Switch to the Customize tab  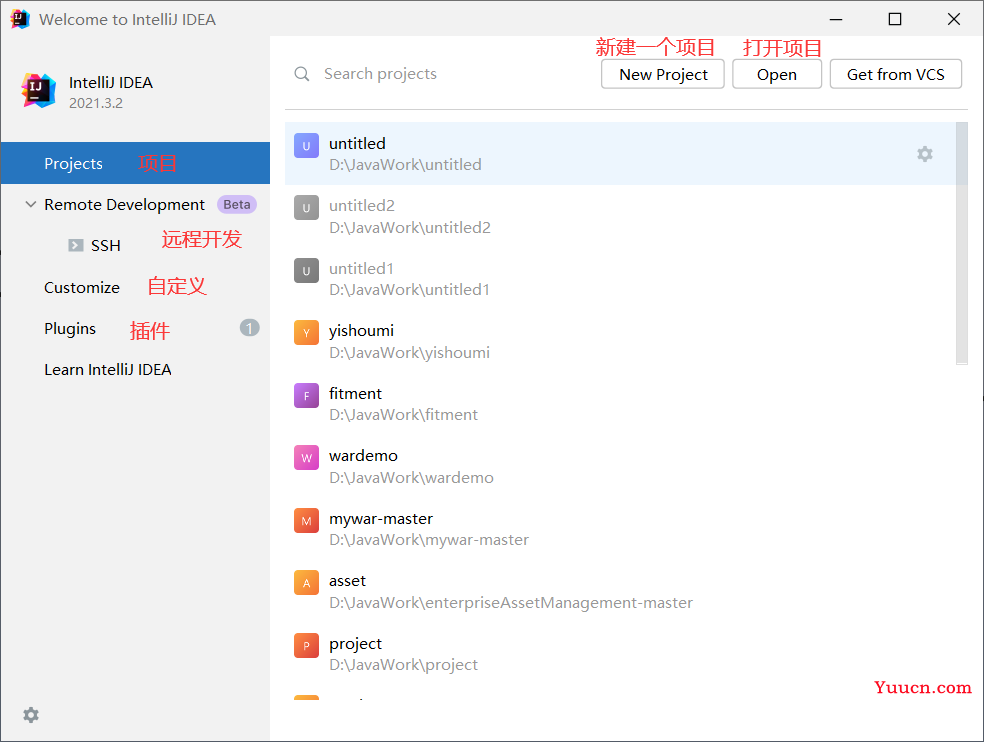pyautogui.click(x=82, y=288)
